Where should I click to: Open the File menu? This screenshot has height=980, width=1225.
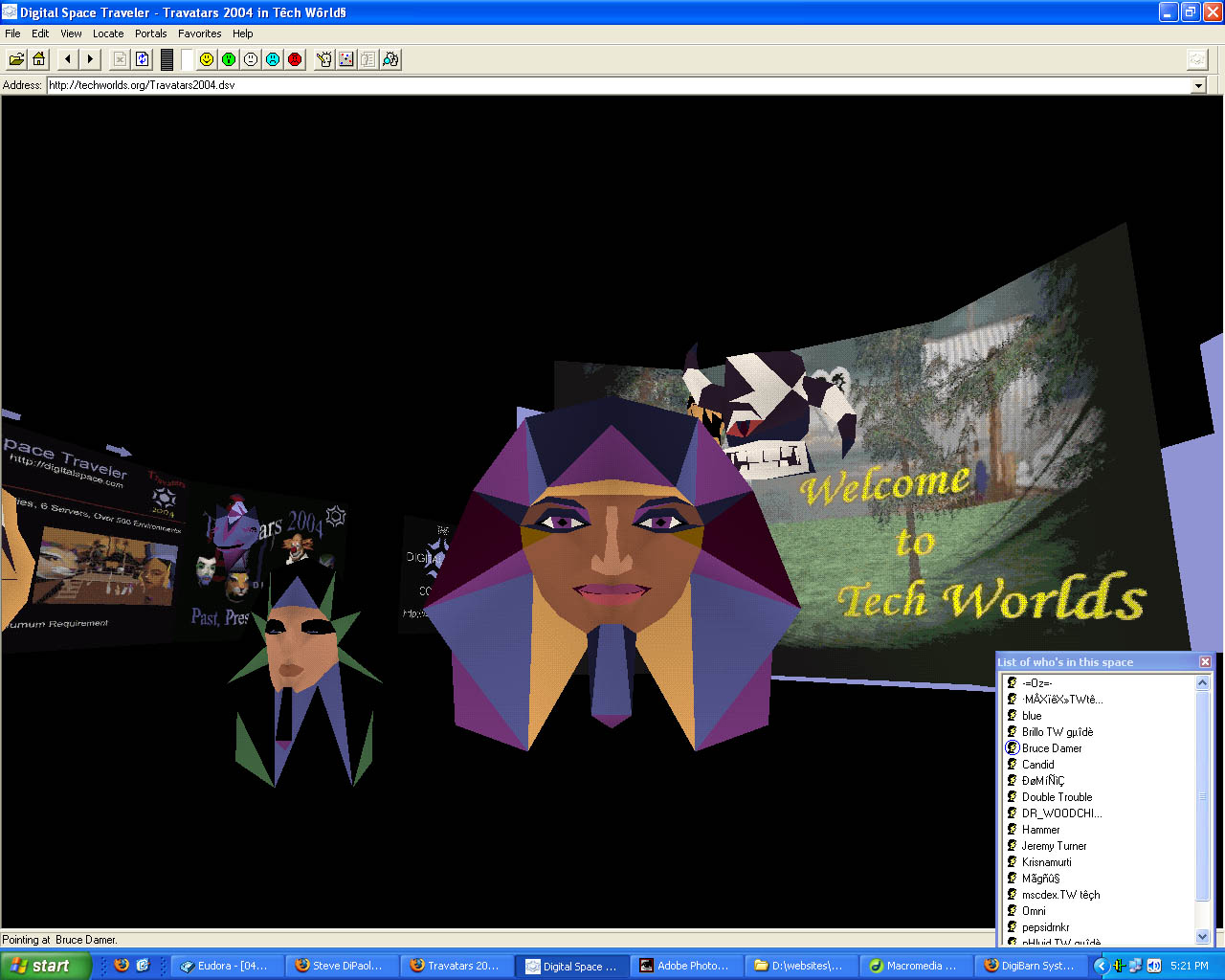[x=12, y=33]
